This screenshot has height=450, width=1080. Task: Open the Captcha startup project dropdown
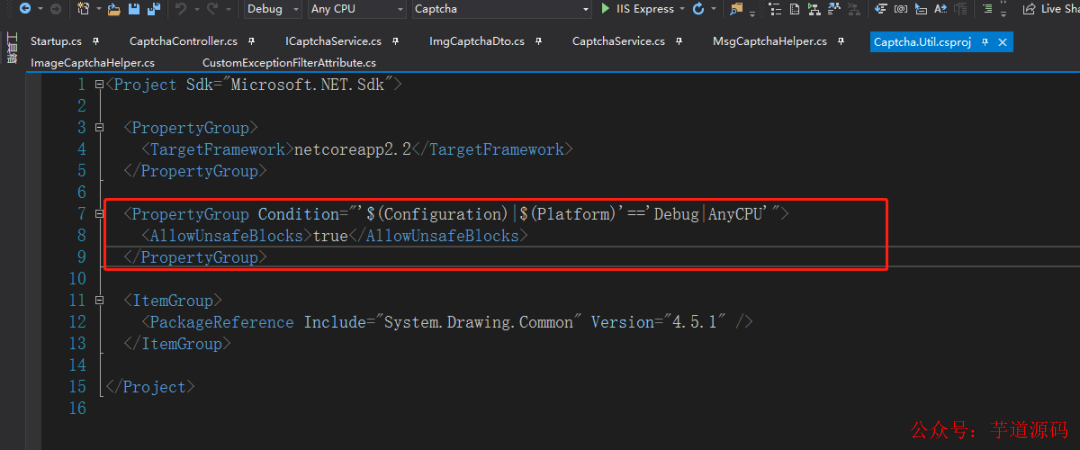pyautogui.click(x=501, y=9)
